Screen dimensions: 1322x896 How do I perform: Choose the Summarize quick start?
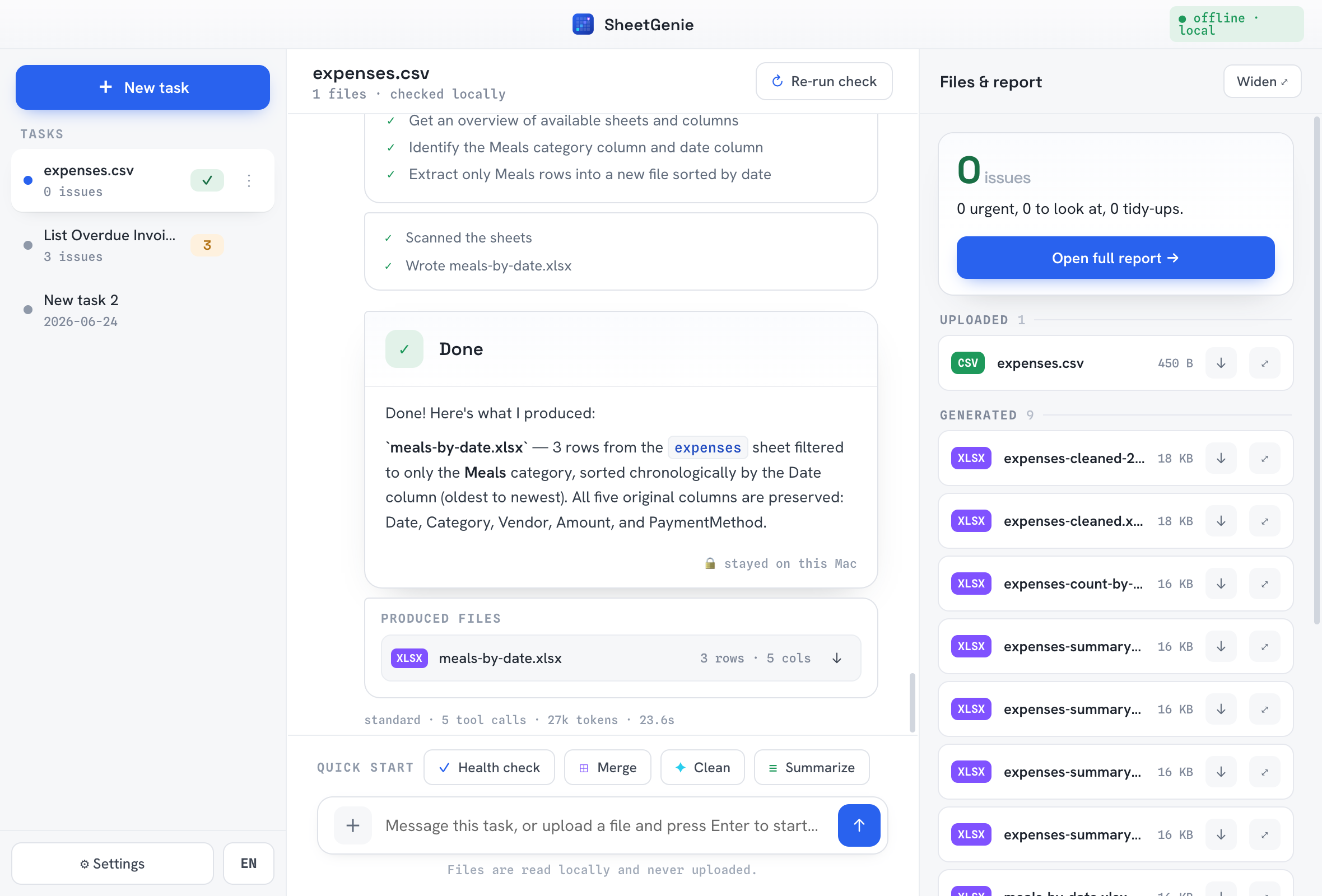coord(812,767)
